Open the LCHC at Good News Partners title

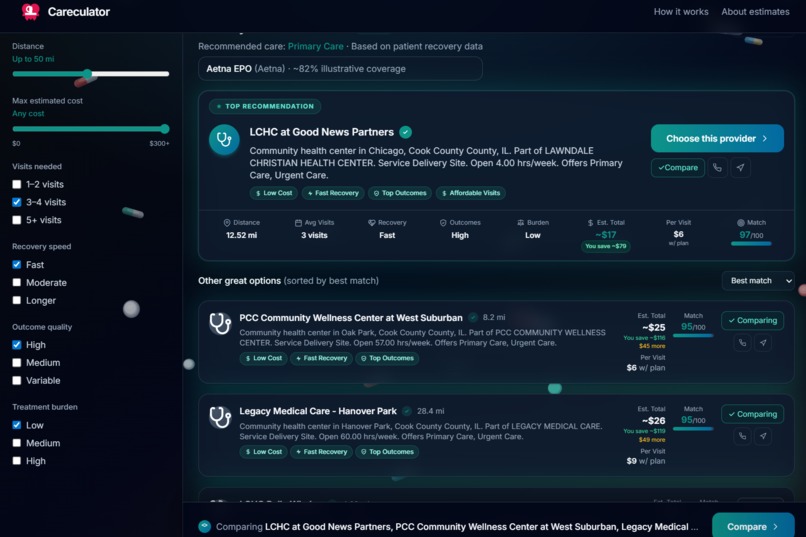[x=322, y=132]
